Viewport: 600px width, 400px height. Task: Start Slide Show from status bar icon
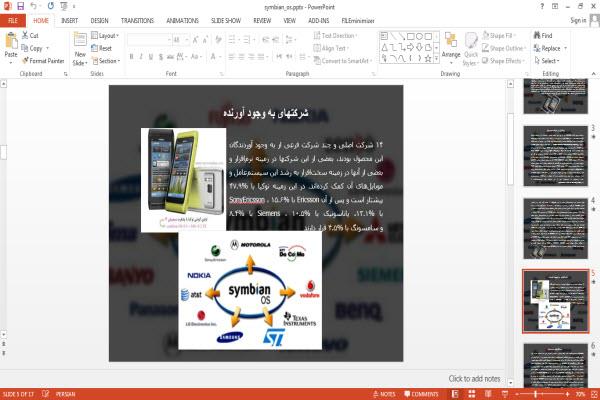point(505,393)
